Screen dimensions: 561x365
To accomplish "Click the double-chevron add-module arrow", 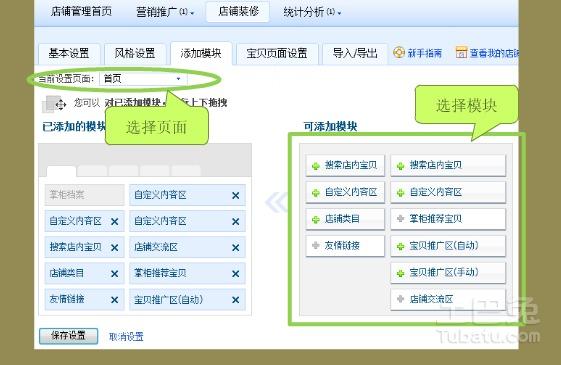I will coord(276,202).
